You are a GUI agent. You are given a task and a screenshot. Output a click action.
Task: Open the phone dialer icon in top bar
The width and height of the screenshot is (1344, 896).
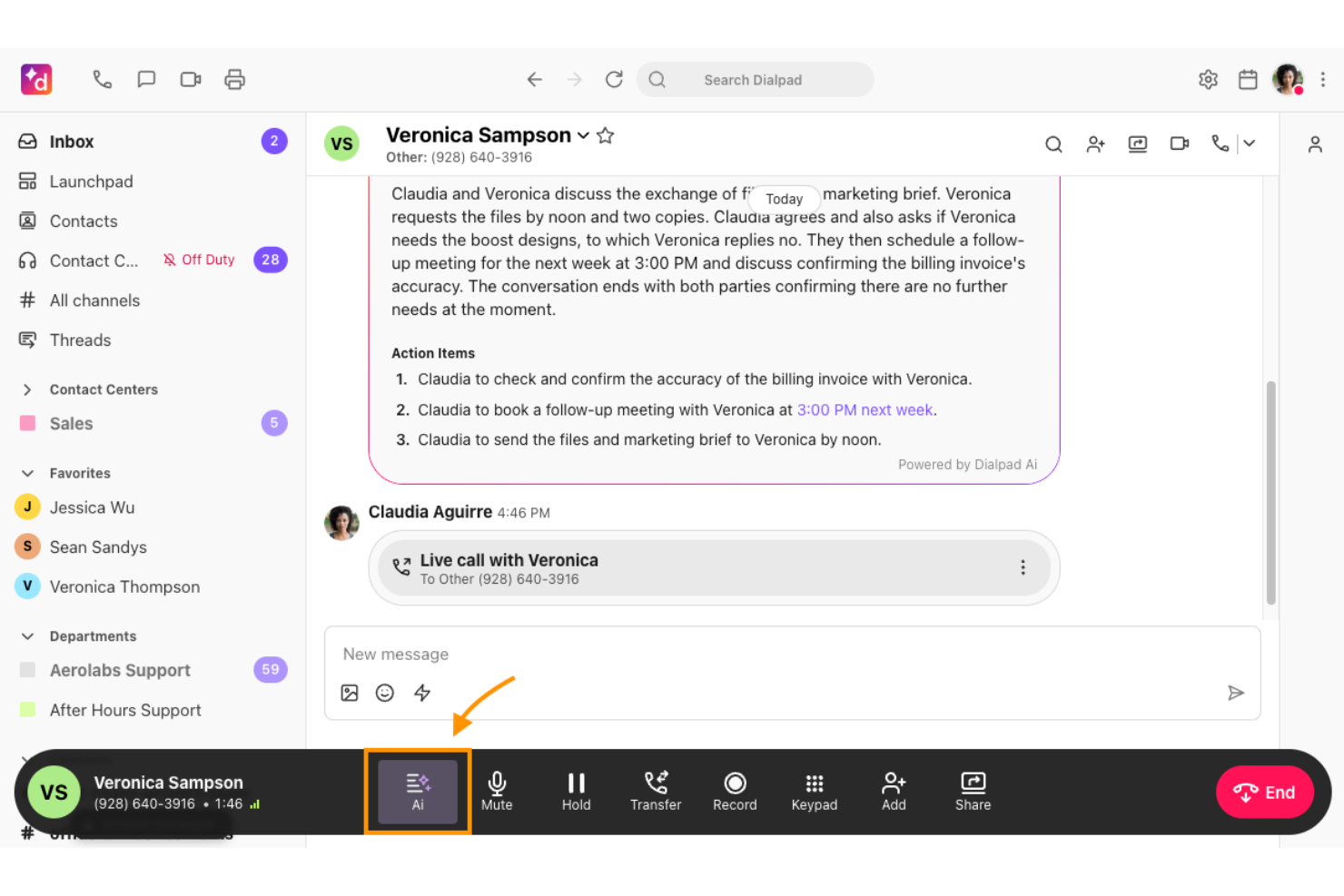pos(102,80)
